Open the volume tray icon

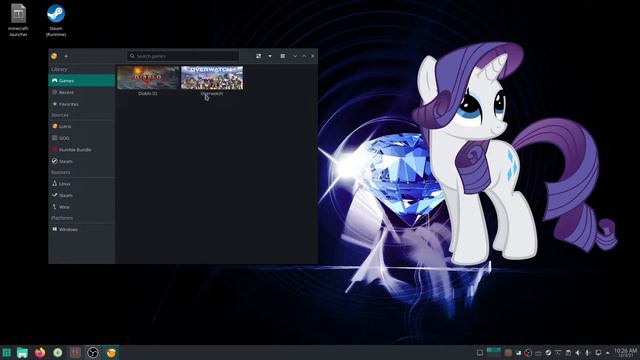[x=578, y=353]
